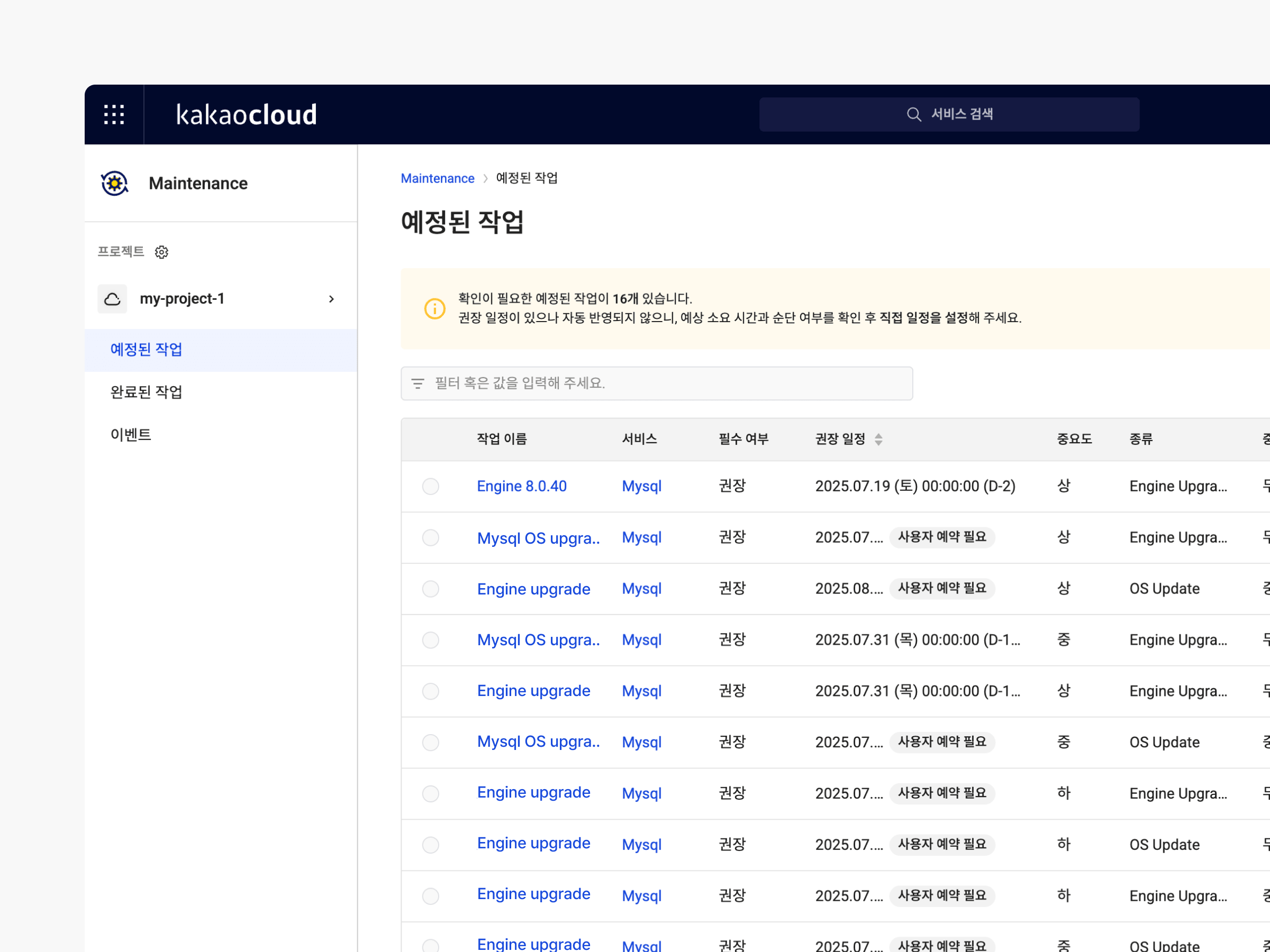
Task: Click Maintenance breadcrumb link
Action: click(438, 178)
